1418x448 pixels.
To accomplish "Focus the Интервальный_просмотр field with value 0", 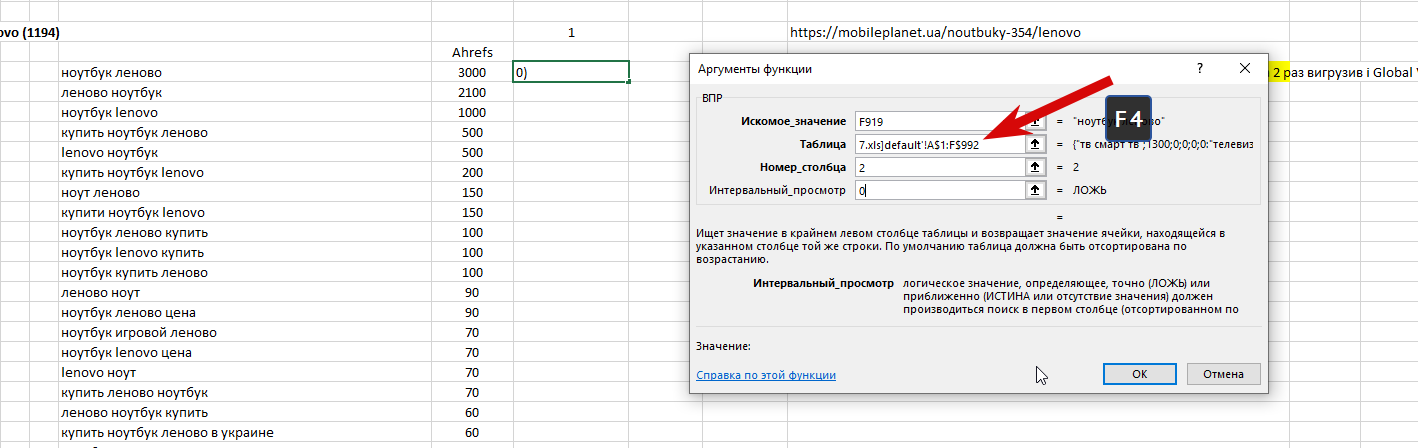I will [940, 190].
